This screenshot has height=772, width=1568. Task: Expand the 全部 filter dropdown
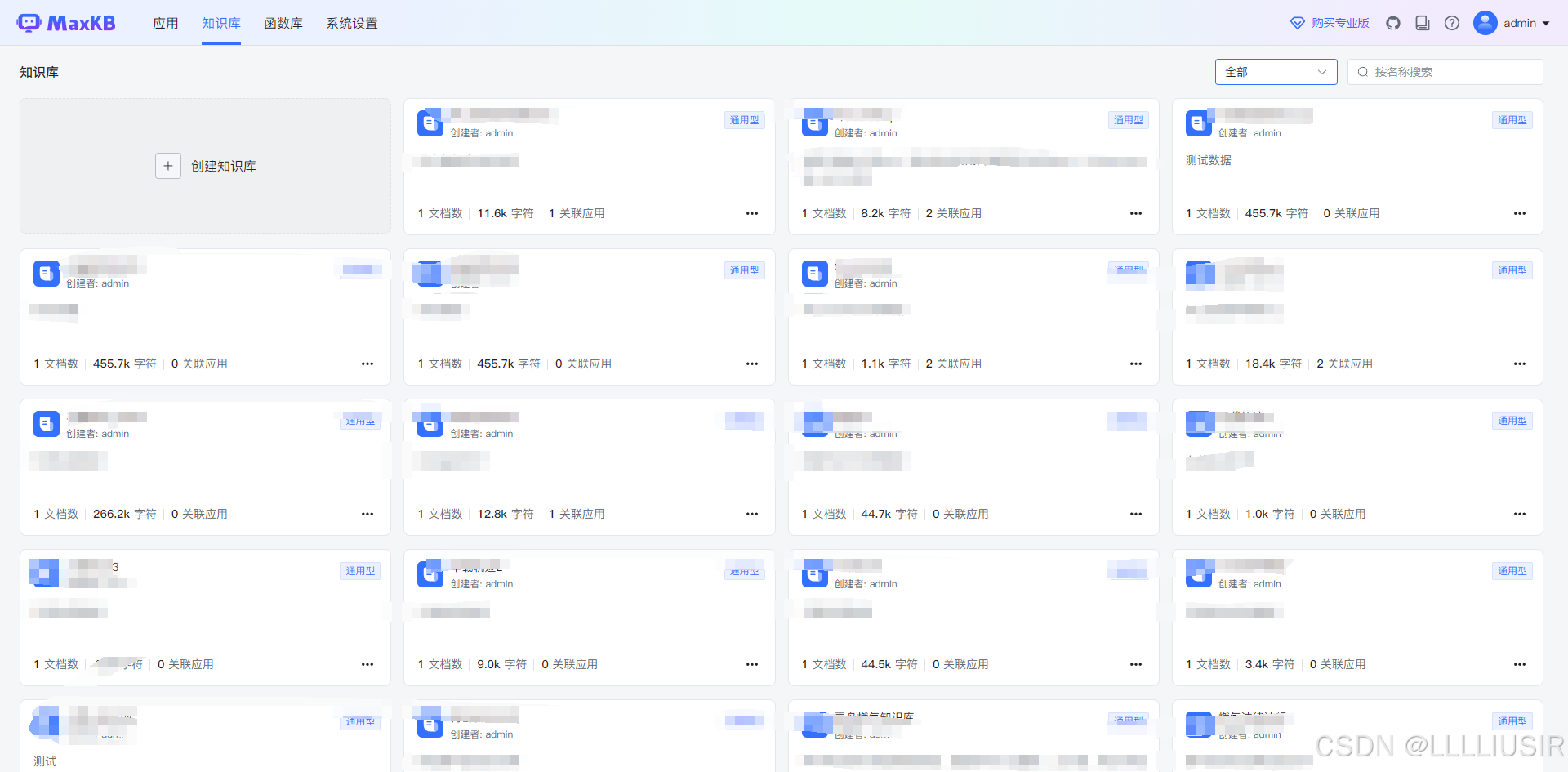(1276, 72)
